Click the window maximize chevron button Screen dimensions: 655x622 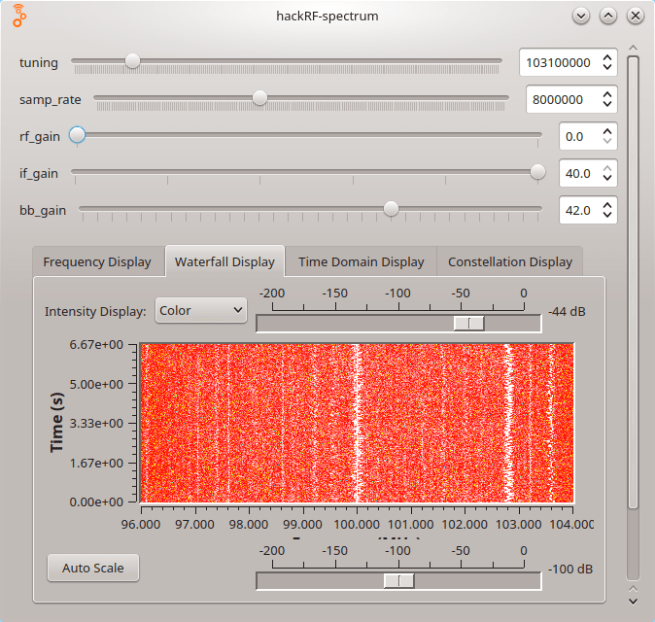coord(608,16)
